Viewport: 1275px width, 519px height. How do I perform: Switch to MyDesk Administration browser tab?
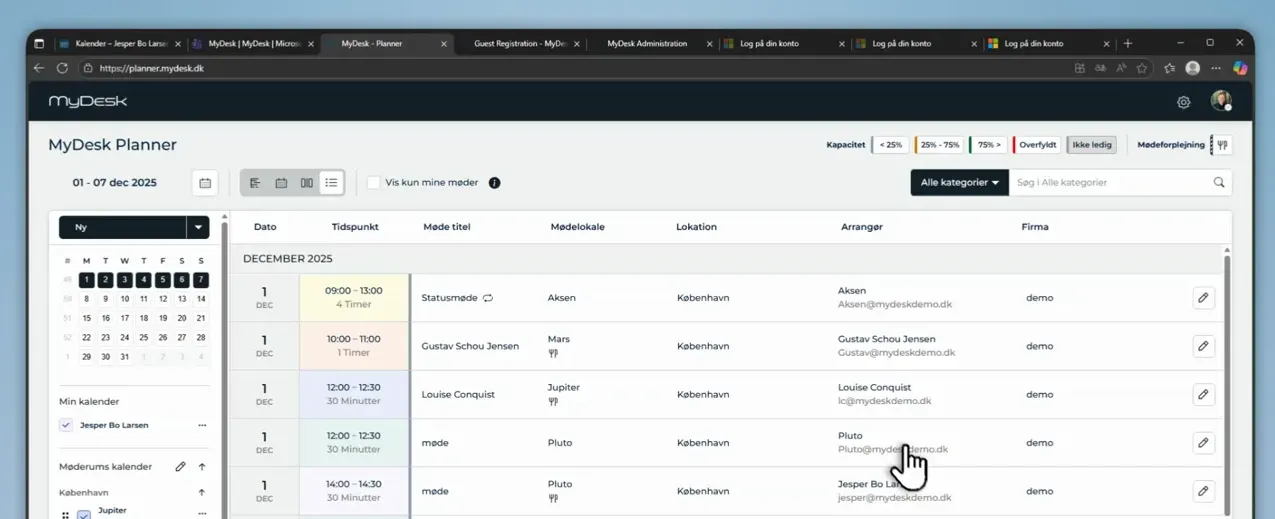tap(652, 44)
